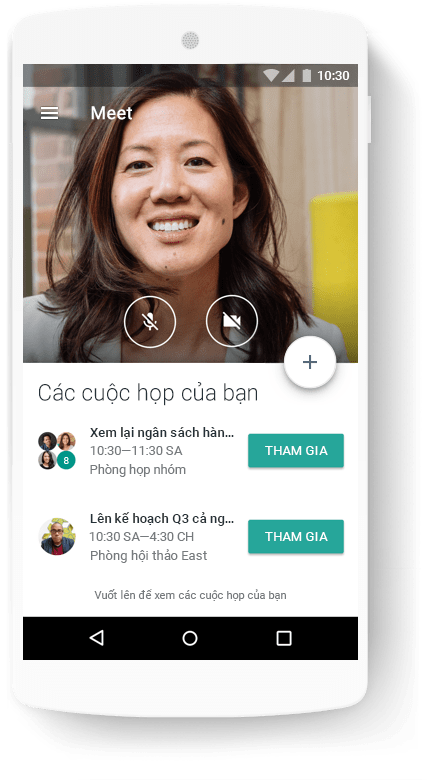Tap Vuốt lên để xem các cuộc họp hint
This screenshot has width=440, height=780.
[190, 595]
